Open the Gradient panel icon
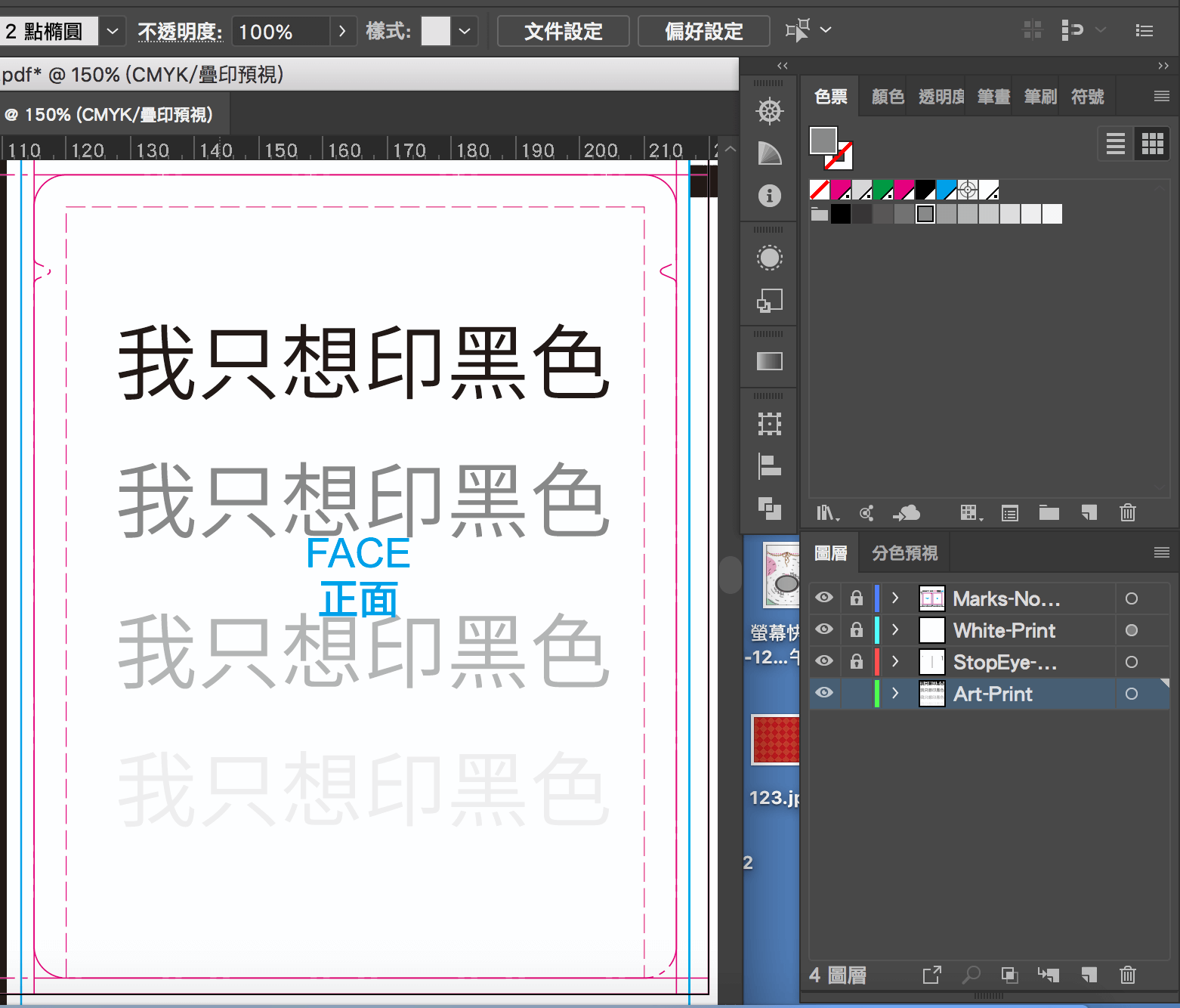Viewport: 1180px width, 1008px height. pyautogui.click(x=769, y=360)
